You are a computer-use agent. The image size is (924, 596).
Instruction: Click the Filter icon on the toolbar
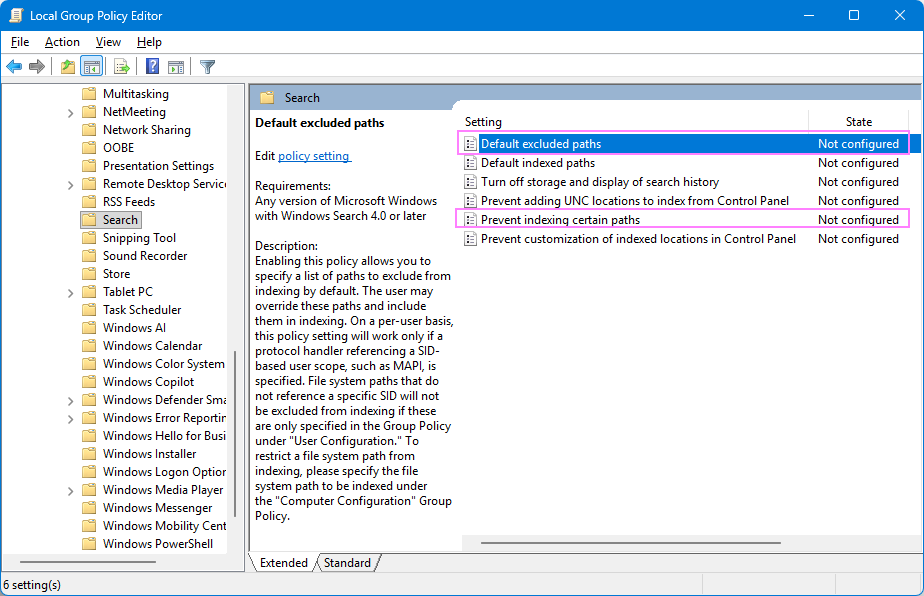[x=207, y=66]
